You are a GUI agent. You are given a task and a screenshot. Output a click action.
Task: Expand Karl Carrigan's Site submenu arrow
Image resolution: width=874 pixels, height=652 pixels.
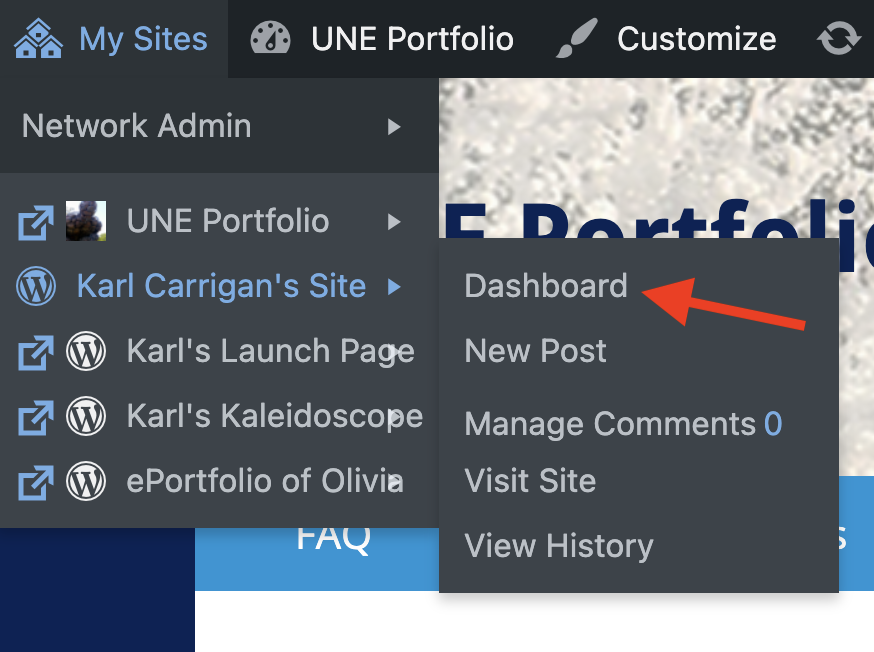[394, 286]
